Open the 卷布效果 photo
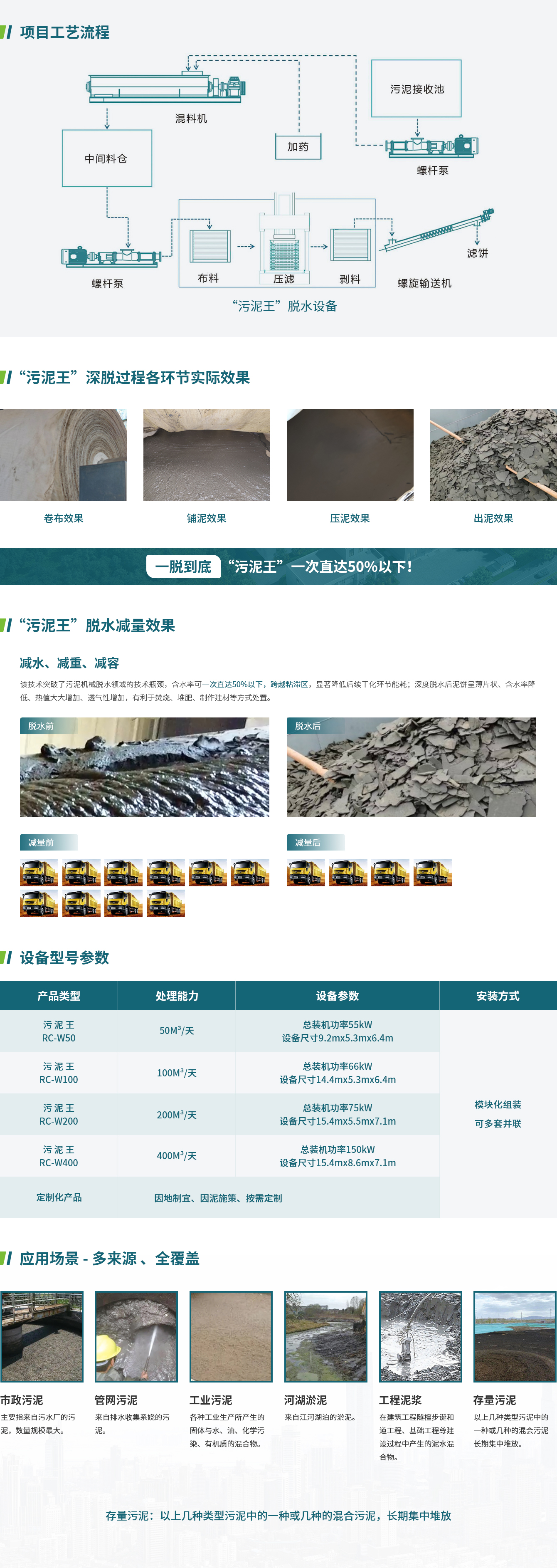The image size is (557, 1568). (x=63, y=455)
